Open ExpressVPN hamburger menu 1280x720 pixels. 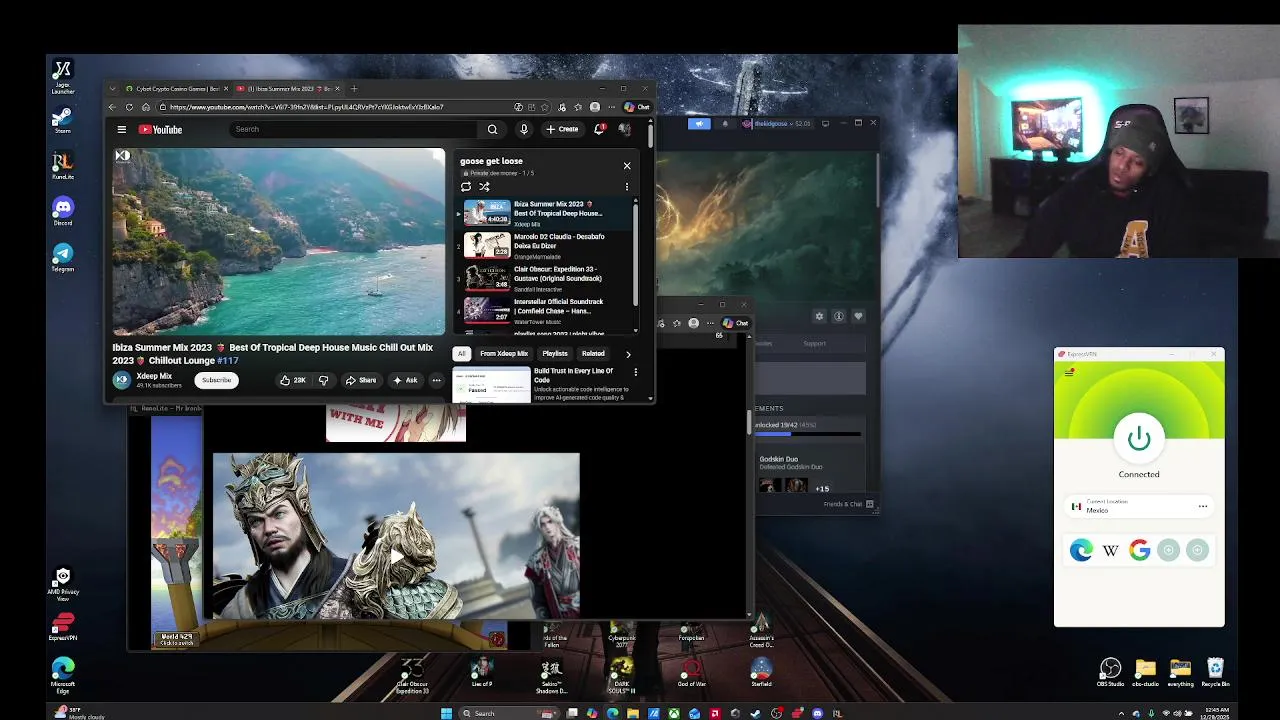coord(1069,372)
